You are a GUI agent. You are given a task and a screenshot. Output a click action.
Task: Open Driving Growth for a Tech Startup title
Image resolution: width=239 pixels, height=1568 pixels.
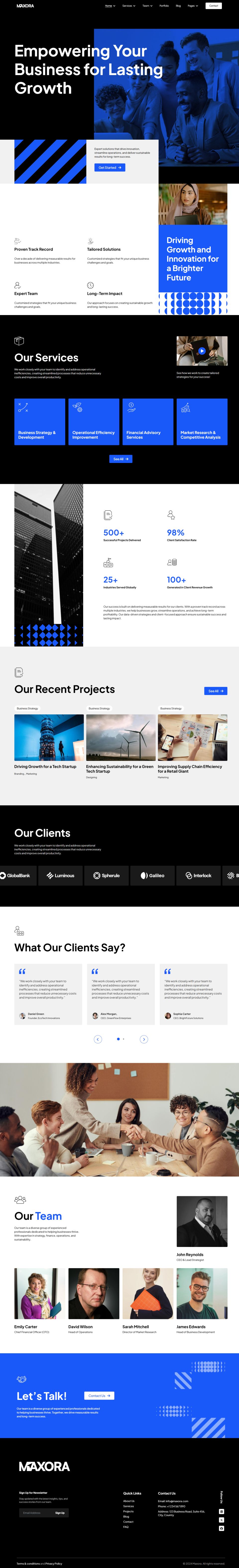[45, 766]
